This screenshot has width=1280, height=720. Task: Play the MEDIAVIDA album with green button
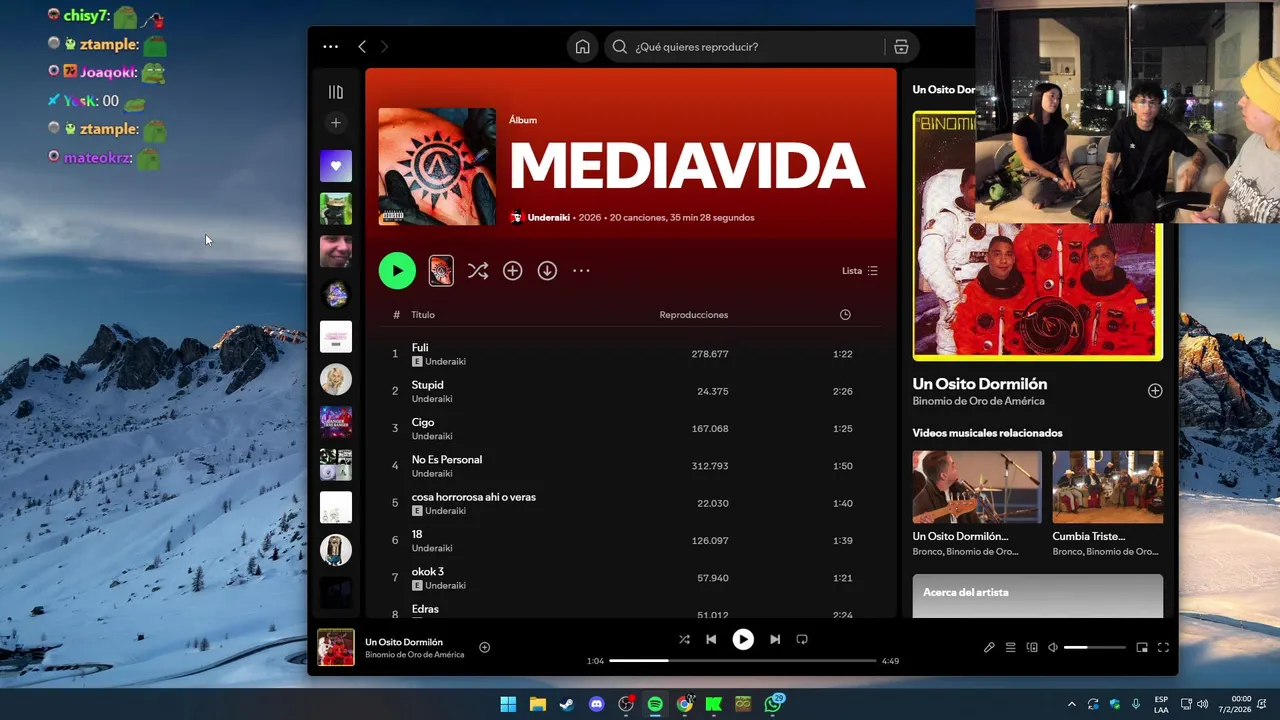pos(397,270)
